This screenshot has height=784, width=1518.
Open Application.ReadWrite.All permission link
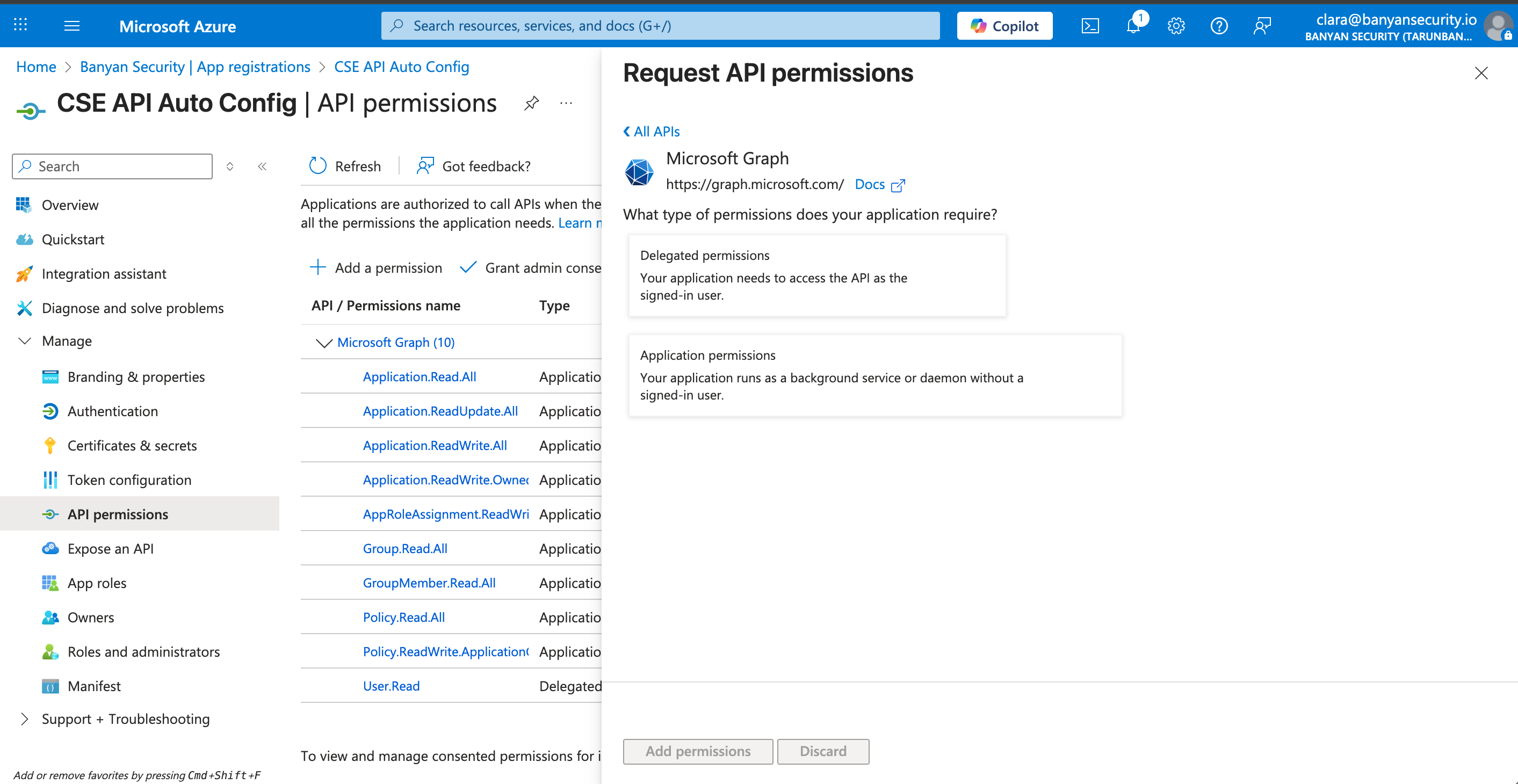[435, 445]
